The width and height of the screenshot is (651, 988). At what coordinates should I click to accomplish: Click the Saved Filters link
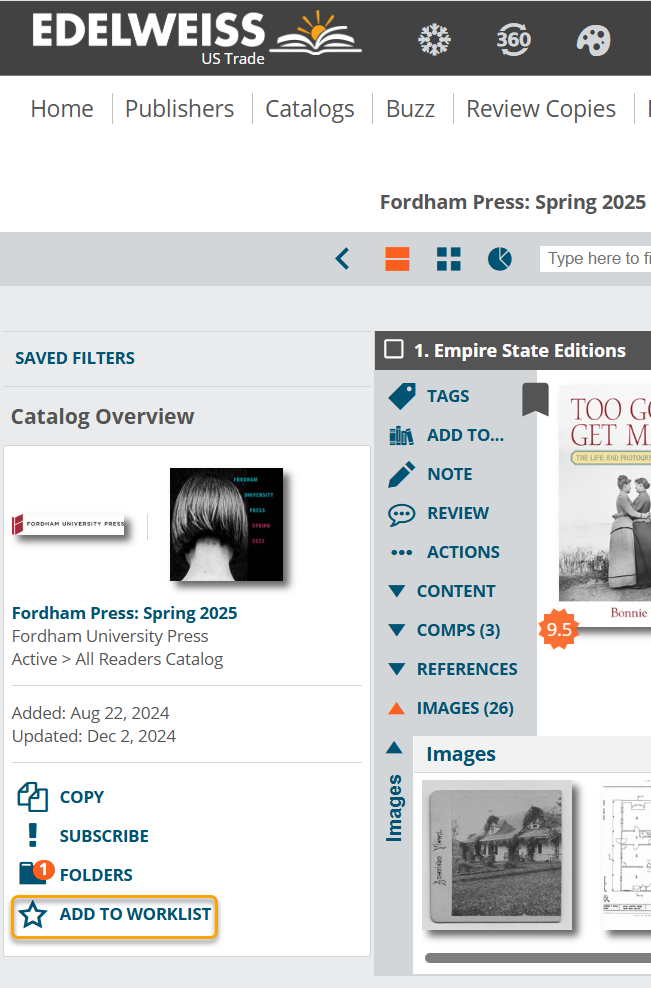click(x=75, y=358)
